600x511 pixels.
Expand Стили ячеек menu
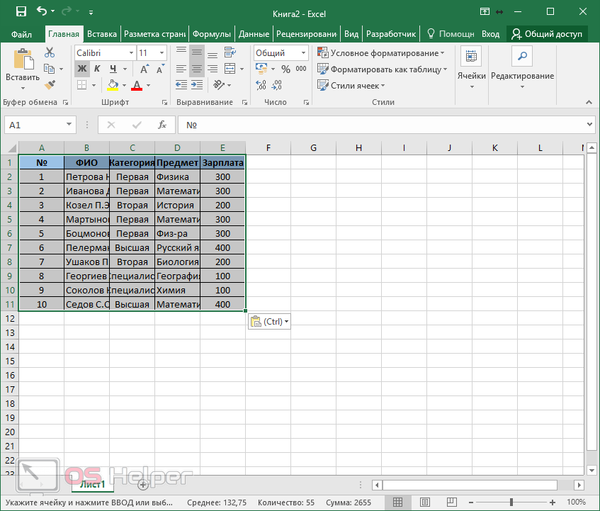pyautogui.click(x=351, y=85)
